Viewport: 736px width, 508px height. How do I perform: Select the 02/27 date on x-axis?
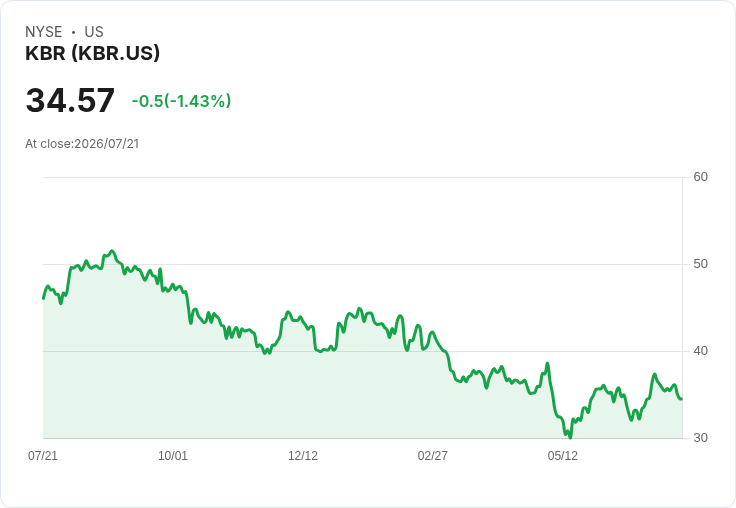[432, 455]
